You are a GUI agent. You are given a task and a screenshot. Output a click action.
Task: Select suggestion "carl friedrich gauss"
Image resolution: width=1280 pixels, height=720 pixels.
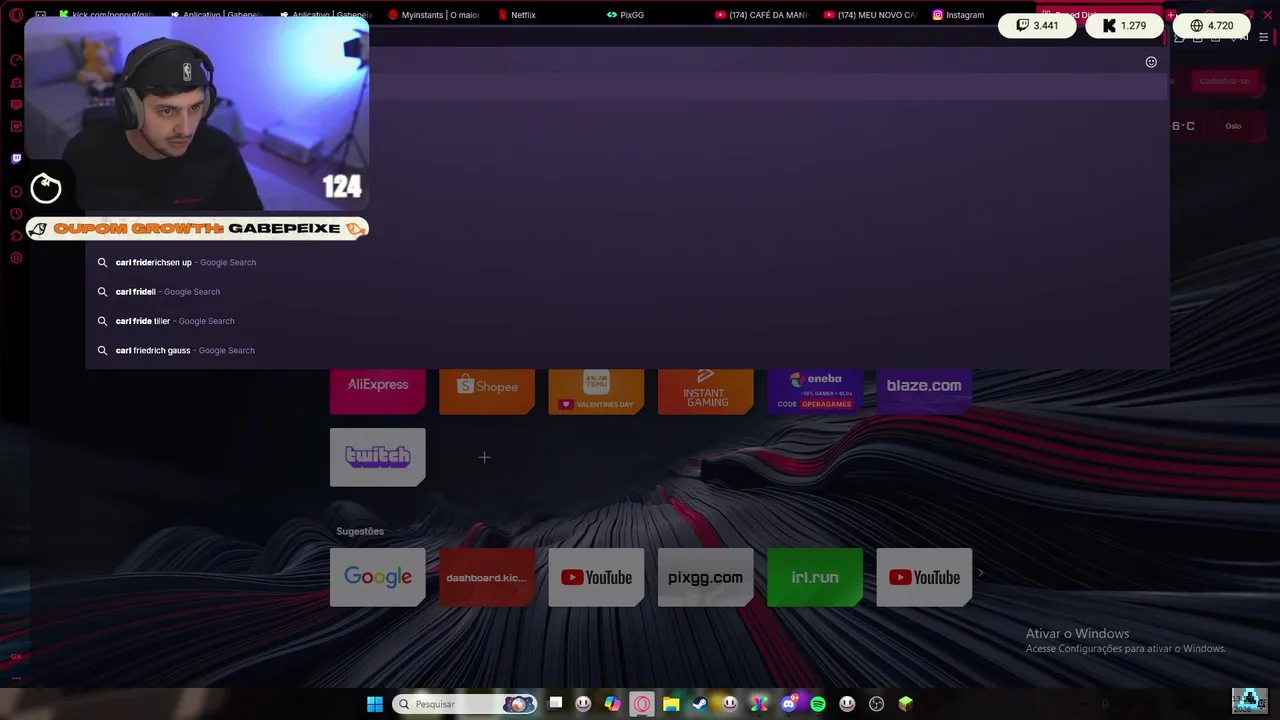(x=627, y=350)
